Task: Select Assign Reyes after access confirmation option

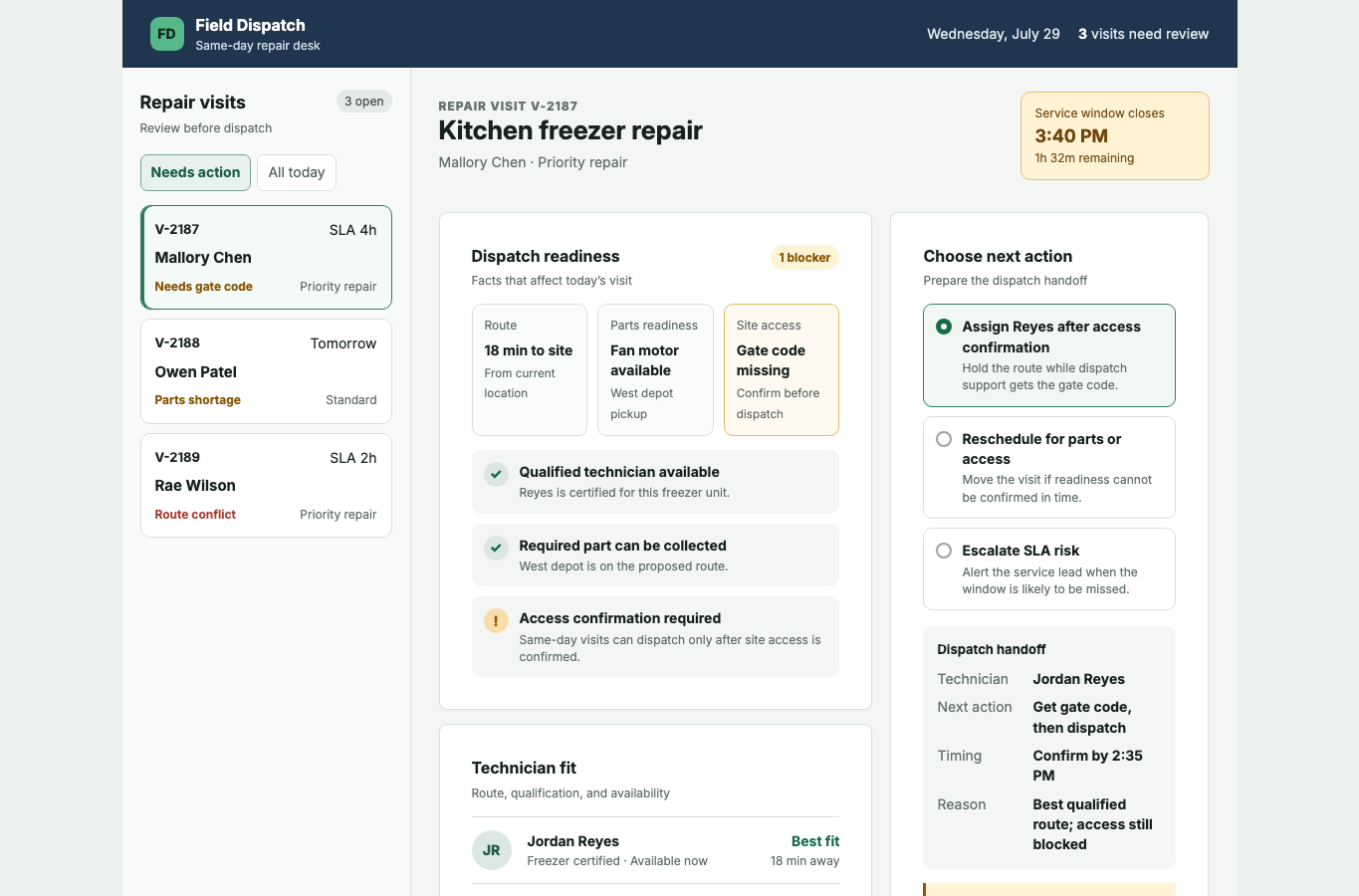Action: (x=1049, y=355)
